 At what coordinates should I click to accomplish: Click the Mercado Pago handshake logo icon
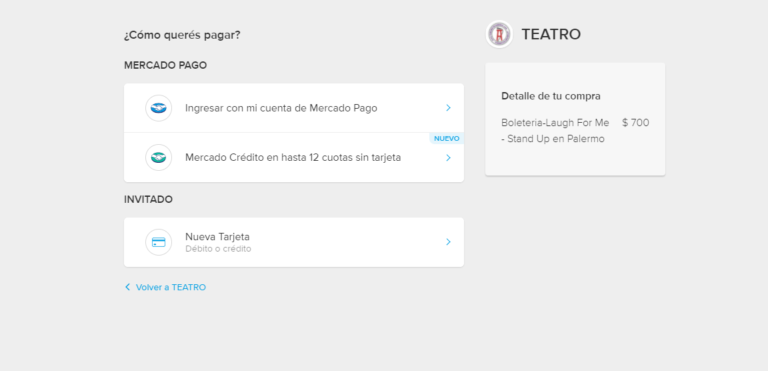158,108
